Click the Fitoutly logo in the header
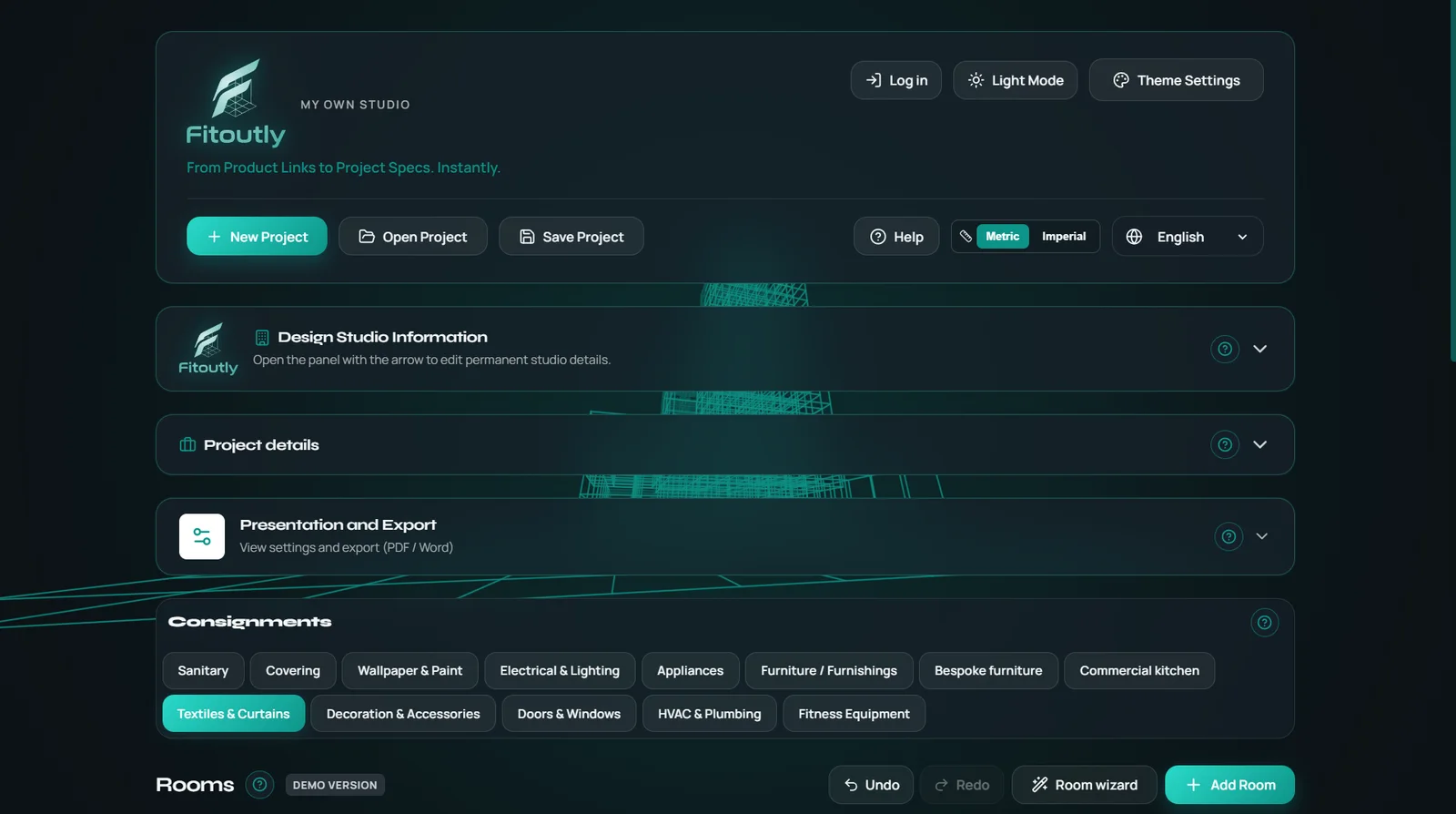This screenshot has width=1456, height=814. (x=236, y=102)
